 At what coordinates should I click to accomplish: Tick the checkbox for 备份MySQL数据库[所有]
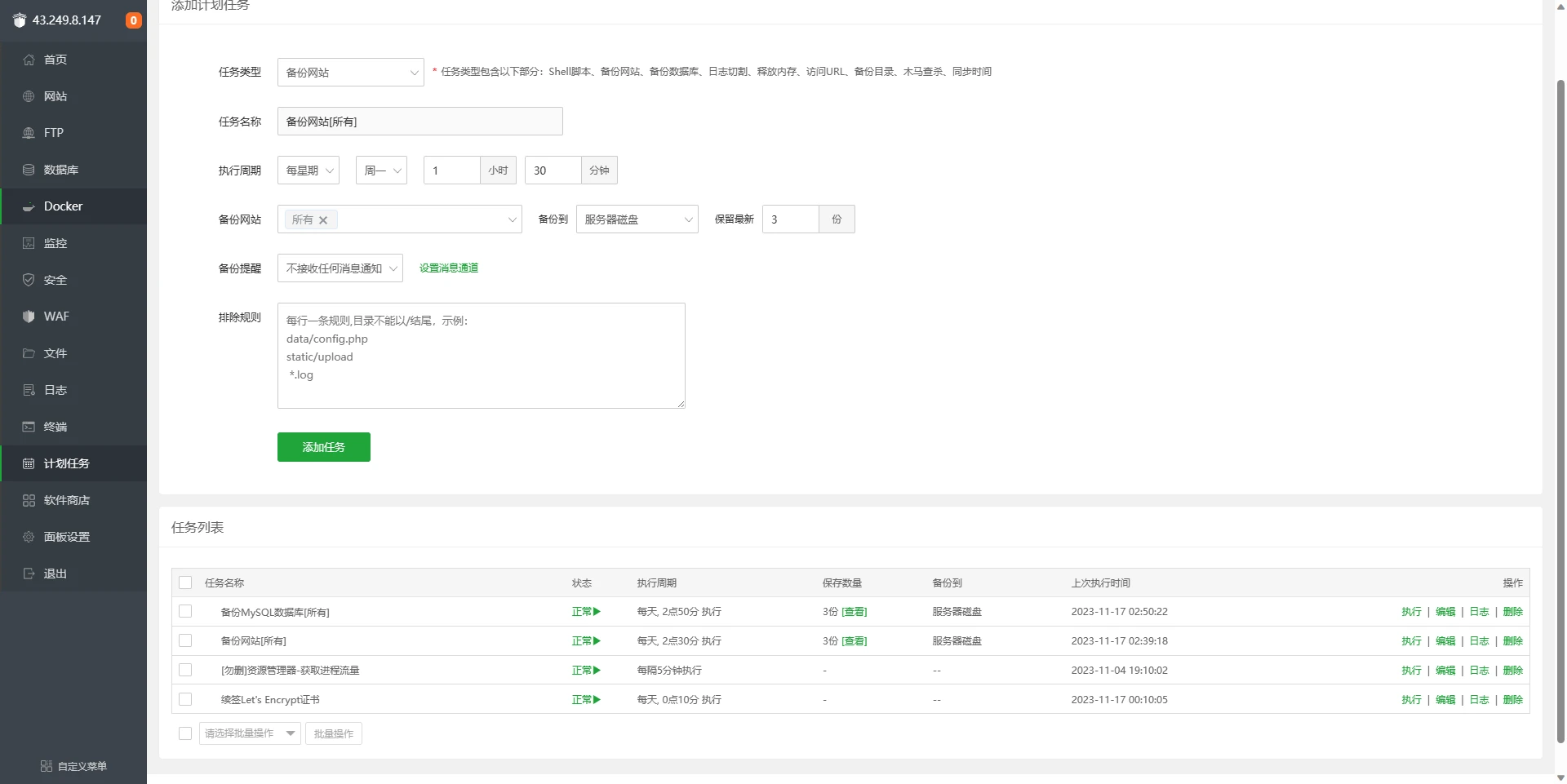[185, 611]
